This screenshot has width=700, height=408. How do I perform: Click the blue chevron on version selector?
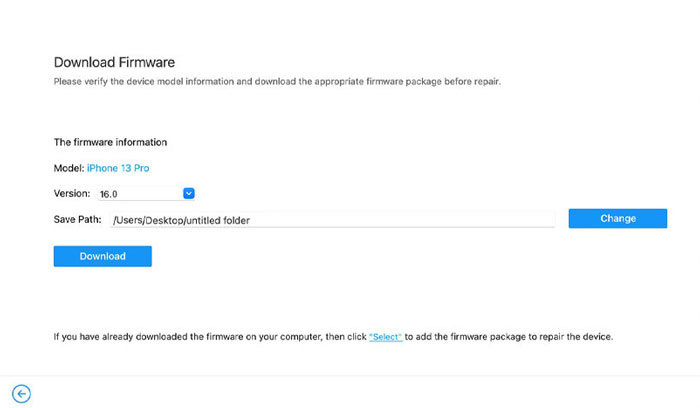click(x=189, y=193)
